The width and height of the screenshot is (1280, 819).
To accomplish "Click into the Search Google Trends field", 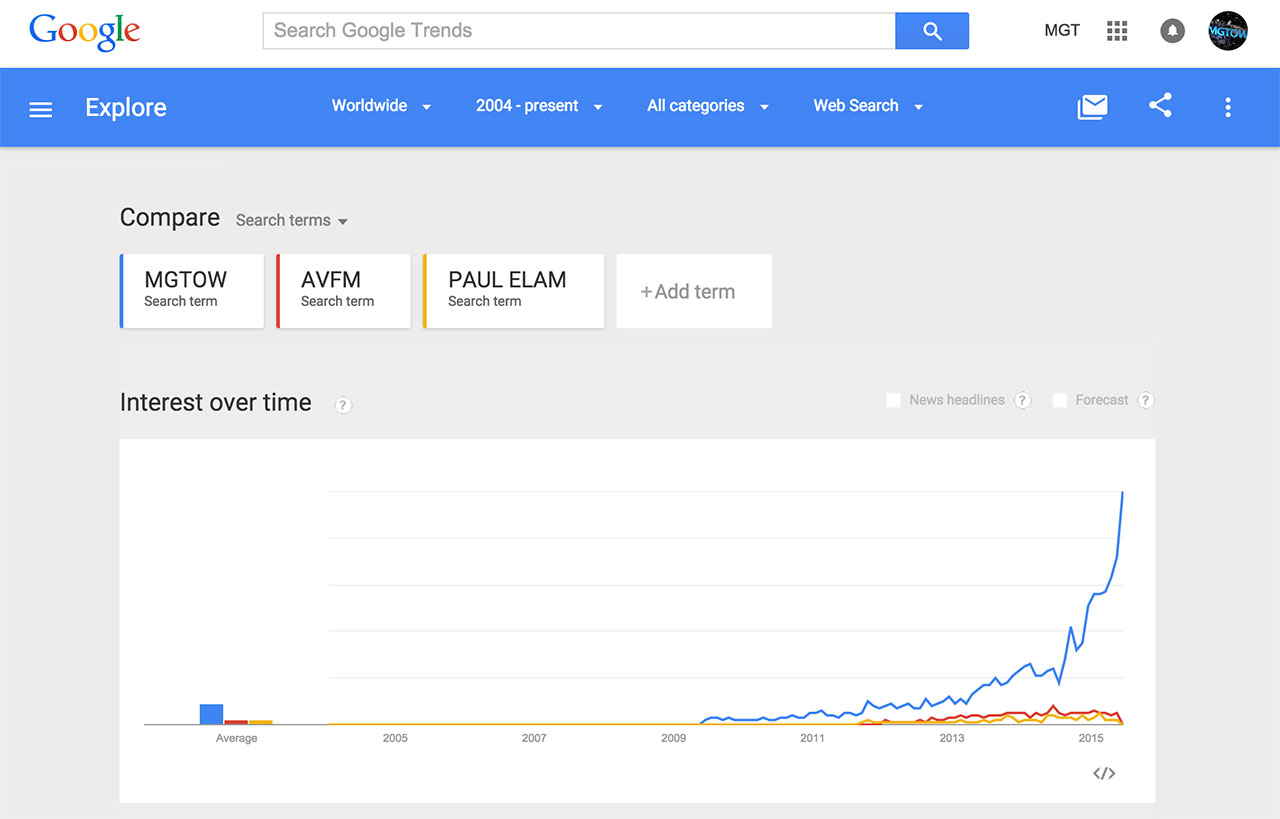I will [579, 31].
